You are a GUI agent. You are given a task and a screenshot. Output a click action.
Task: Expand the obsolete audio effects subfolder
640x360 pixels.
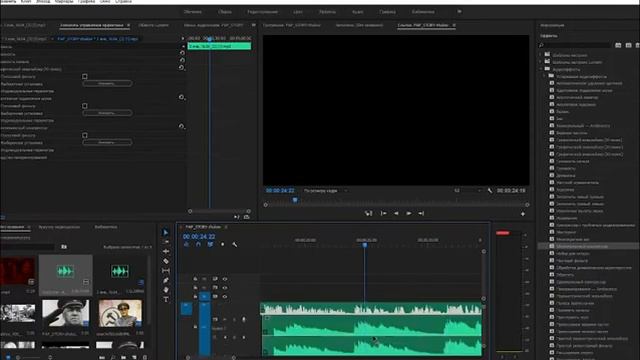coord(544,76)
